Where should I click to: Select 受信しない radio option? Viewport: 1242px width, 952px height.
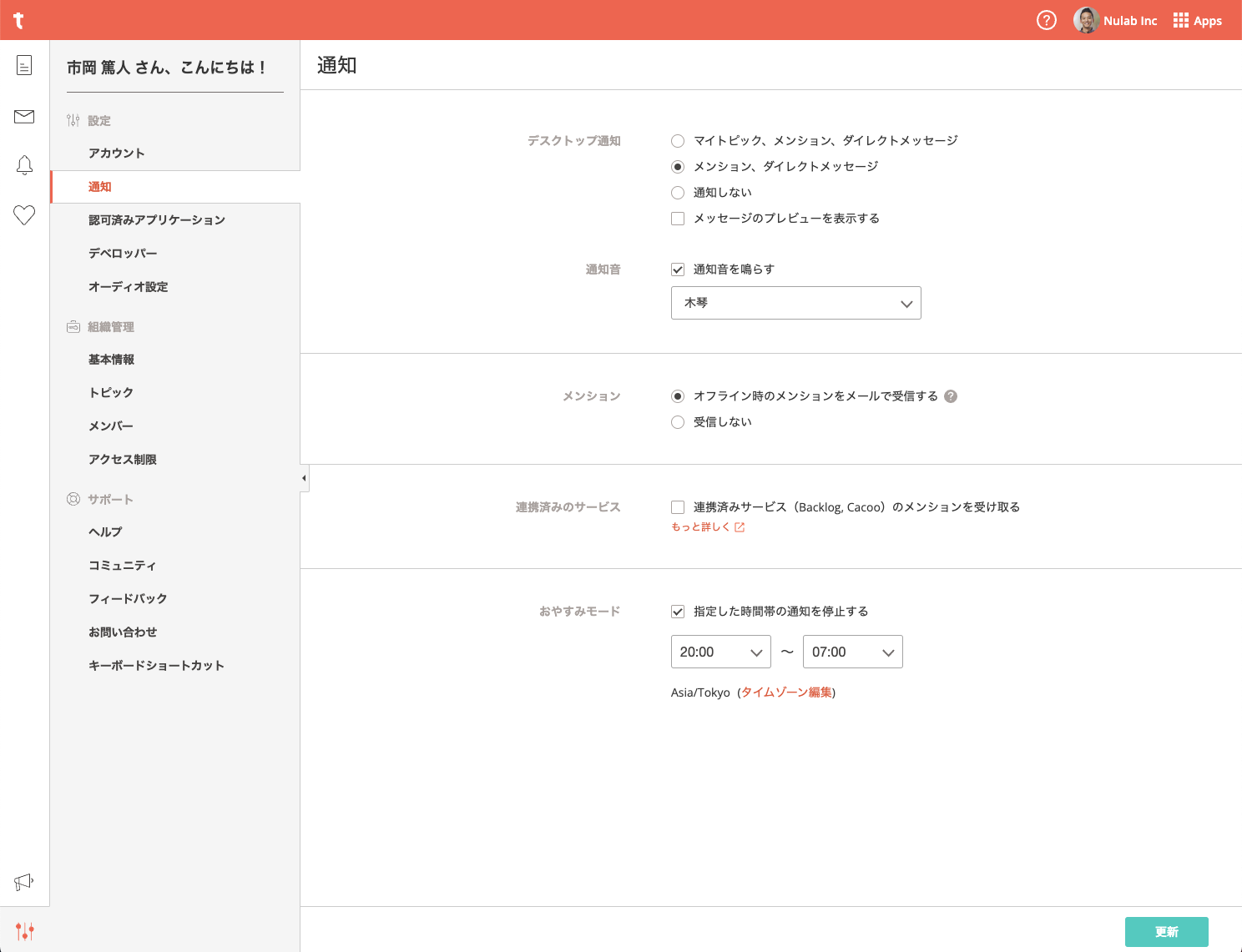click(678, 422)
